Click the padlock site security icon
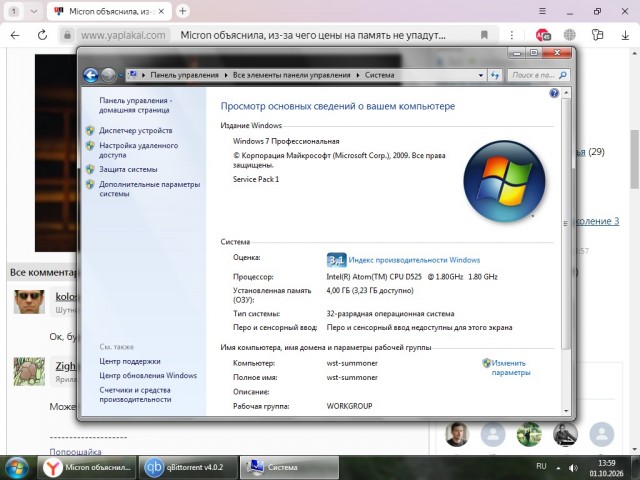Screen dimensions: 640x480 [x=67, y=36]
